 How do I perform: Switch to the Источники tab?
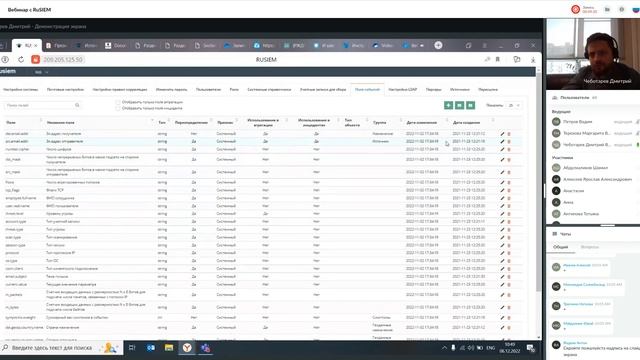tap(460, 89)
